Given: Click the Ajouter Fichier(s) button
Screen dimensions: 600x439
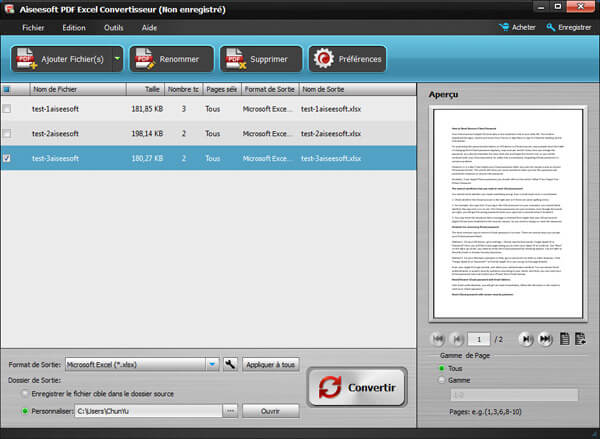Looking at the screenshot, I should click(62, 59).
